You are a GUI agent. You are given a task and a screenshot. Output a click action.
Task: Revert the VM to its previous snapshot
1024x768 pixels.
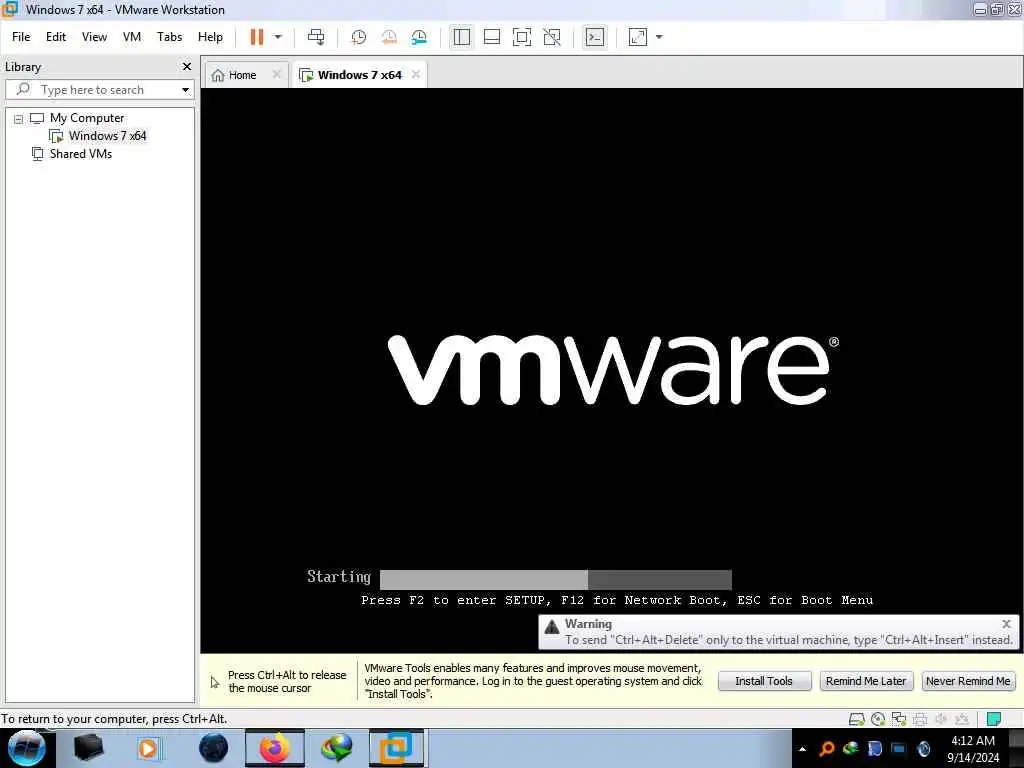point(389,37)
